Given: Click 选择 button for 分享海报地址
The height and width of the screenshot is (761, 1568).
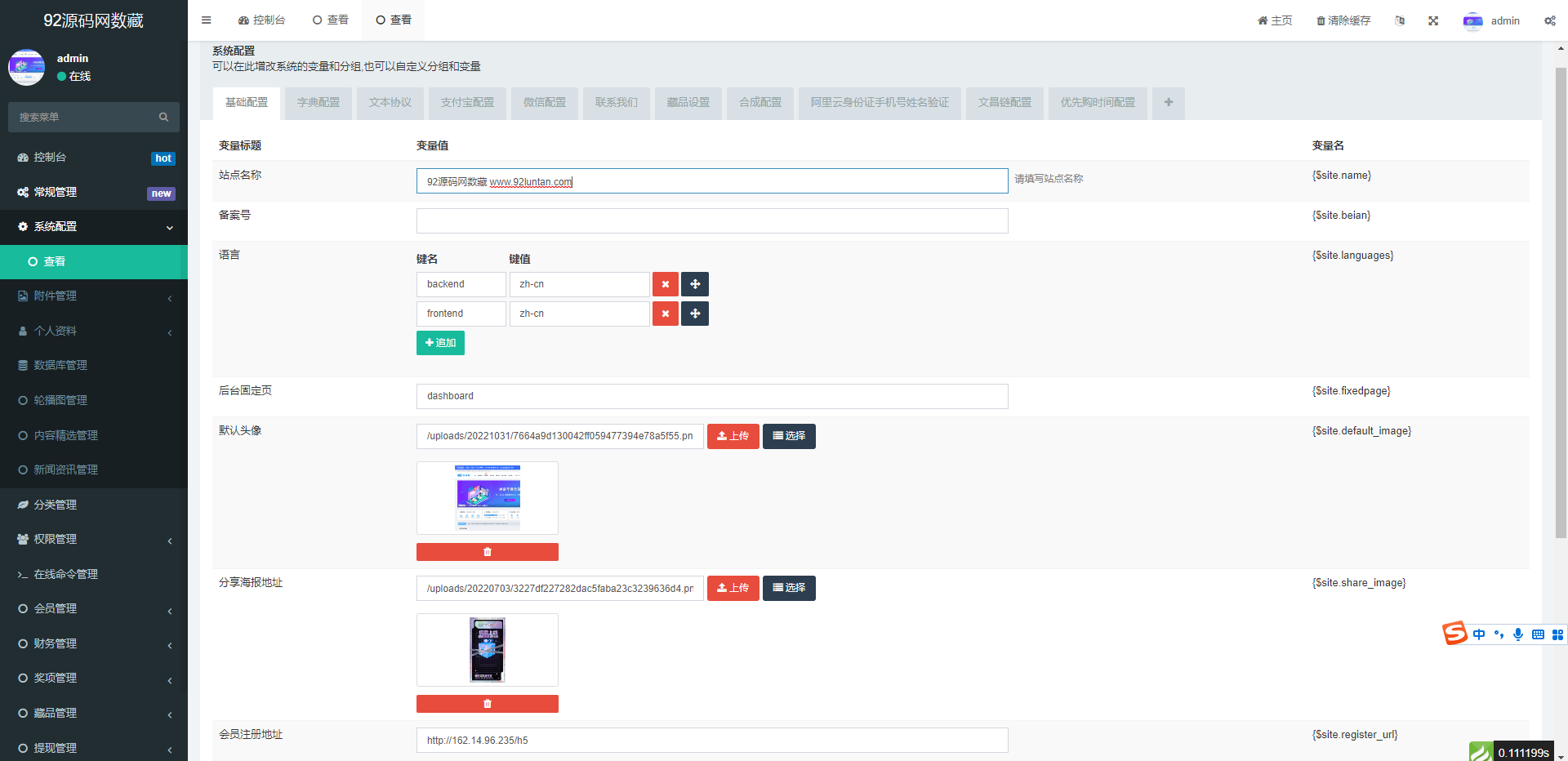Looking at the screenshot, I should 789,588.
